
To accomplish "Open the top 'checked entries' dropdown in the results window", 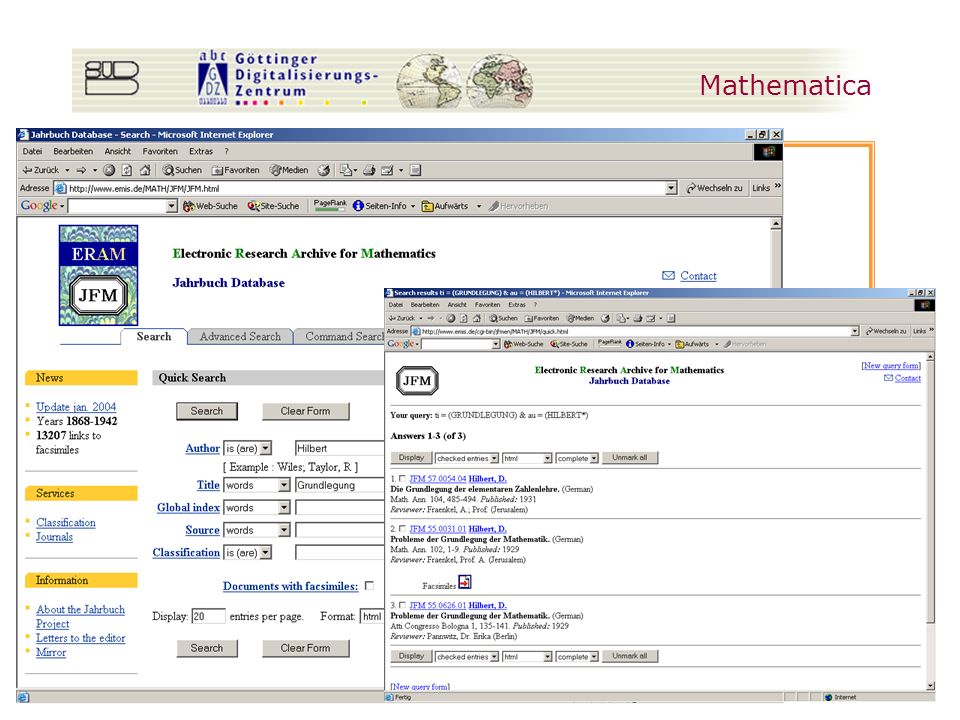I will (x=494, y=459).
